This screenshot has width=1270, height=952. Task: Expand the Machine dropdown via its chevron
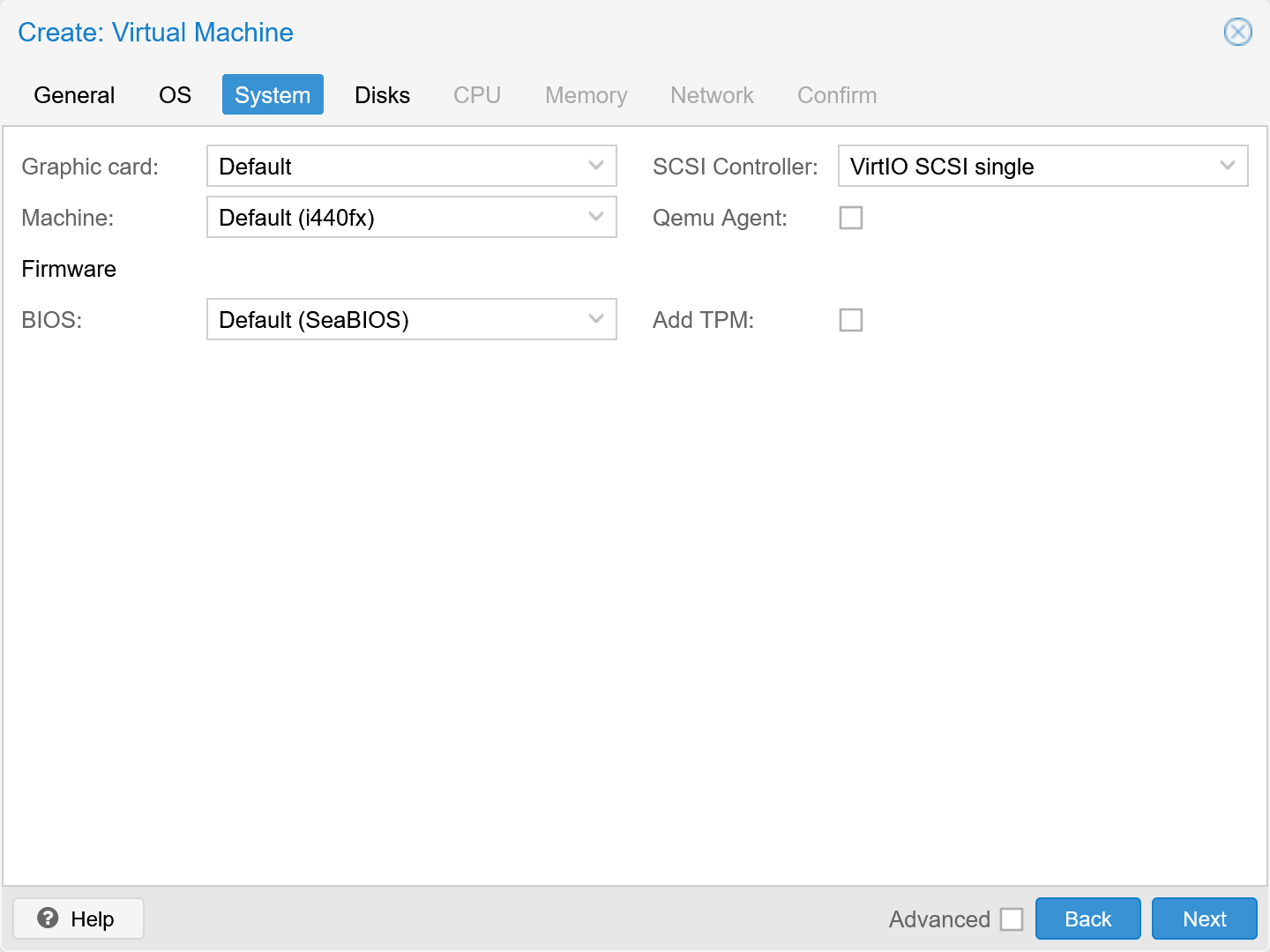[594, 218]
